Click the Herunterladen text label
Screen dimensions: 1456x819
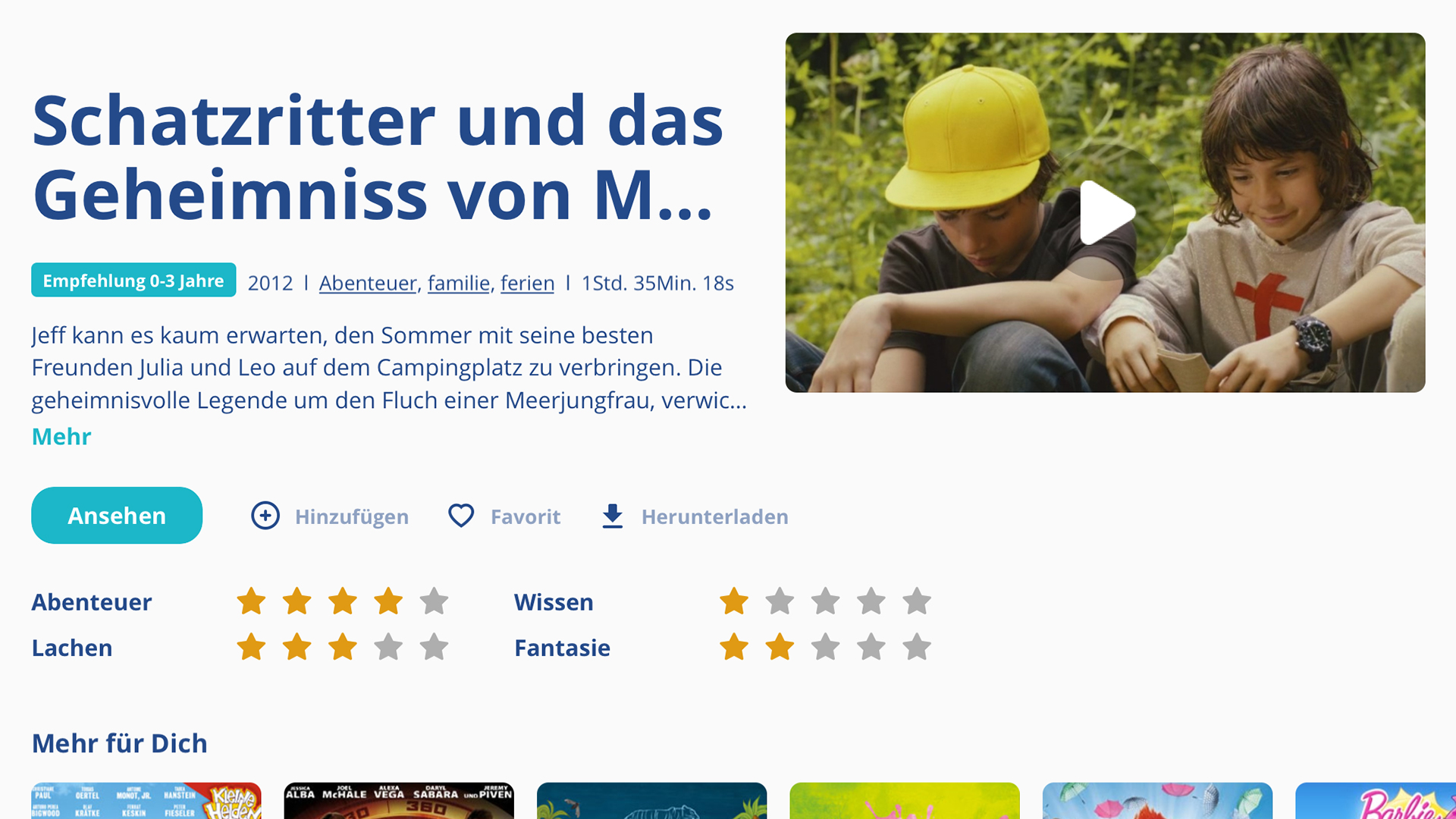[714, 516]
